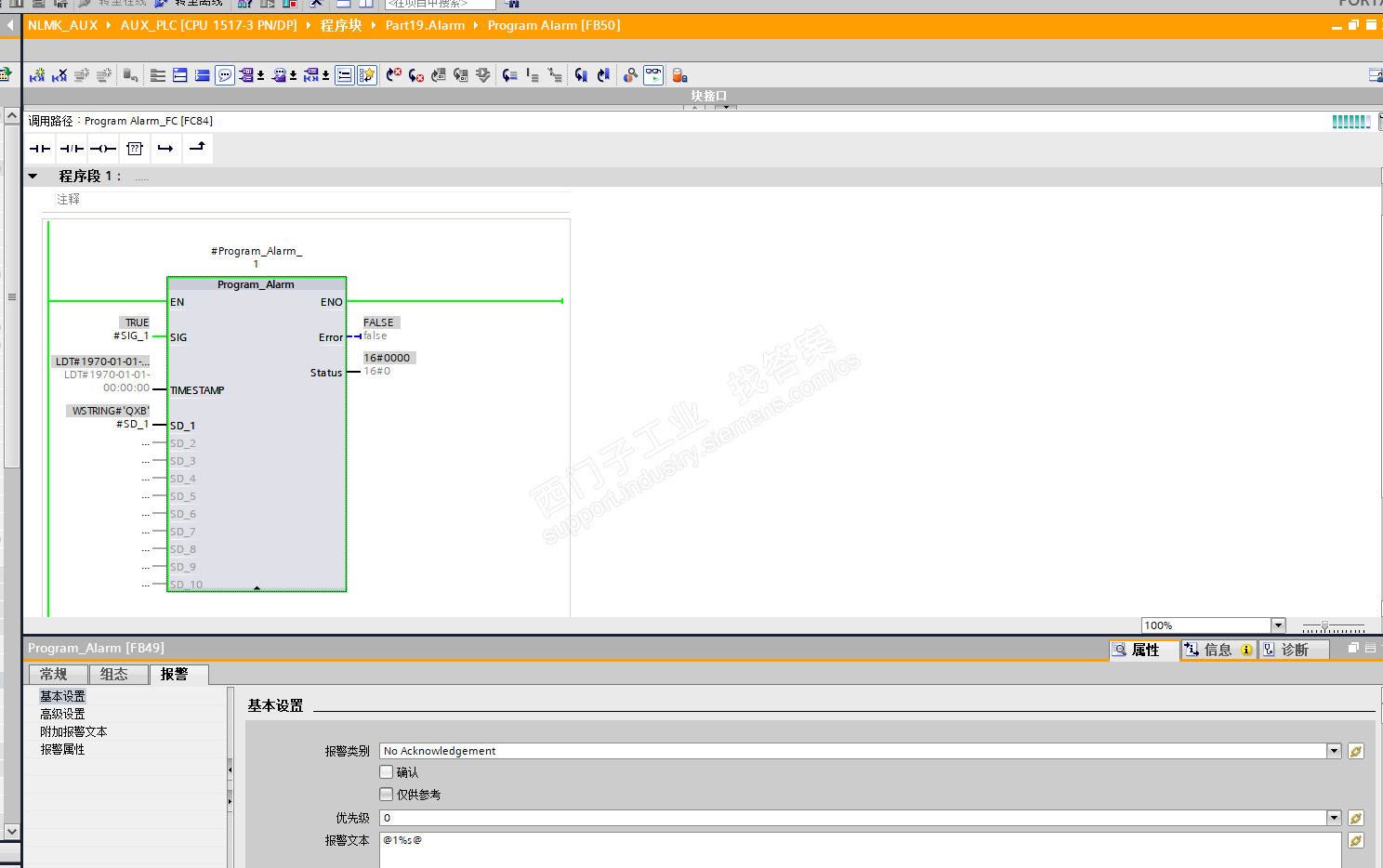Click the favorites star toolbar icon
Screen dimensions: 1383x868
click(367, 75)
